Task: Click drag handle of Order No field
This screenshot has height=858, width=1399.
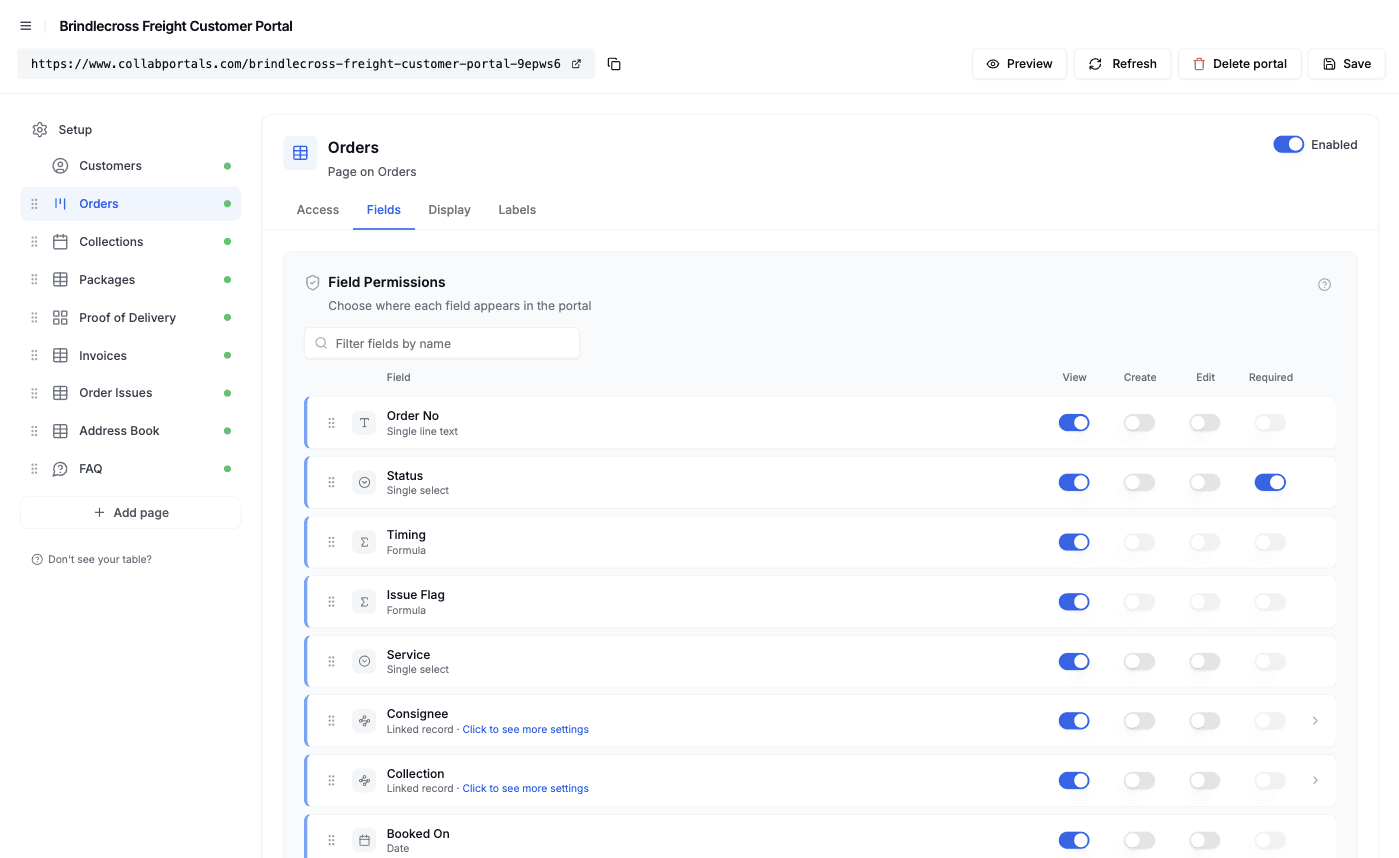Action: [x=332, y=423]
